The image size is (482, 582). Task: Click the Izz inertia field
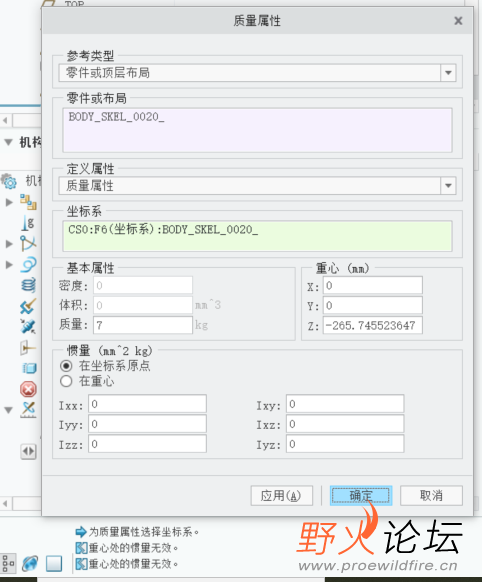[x=147, y=444]
